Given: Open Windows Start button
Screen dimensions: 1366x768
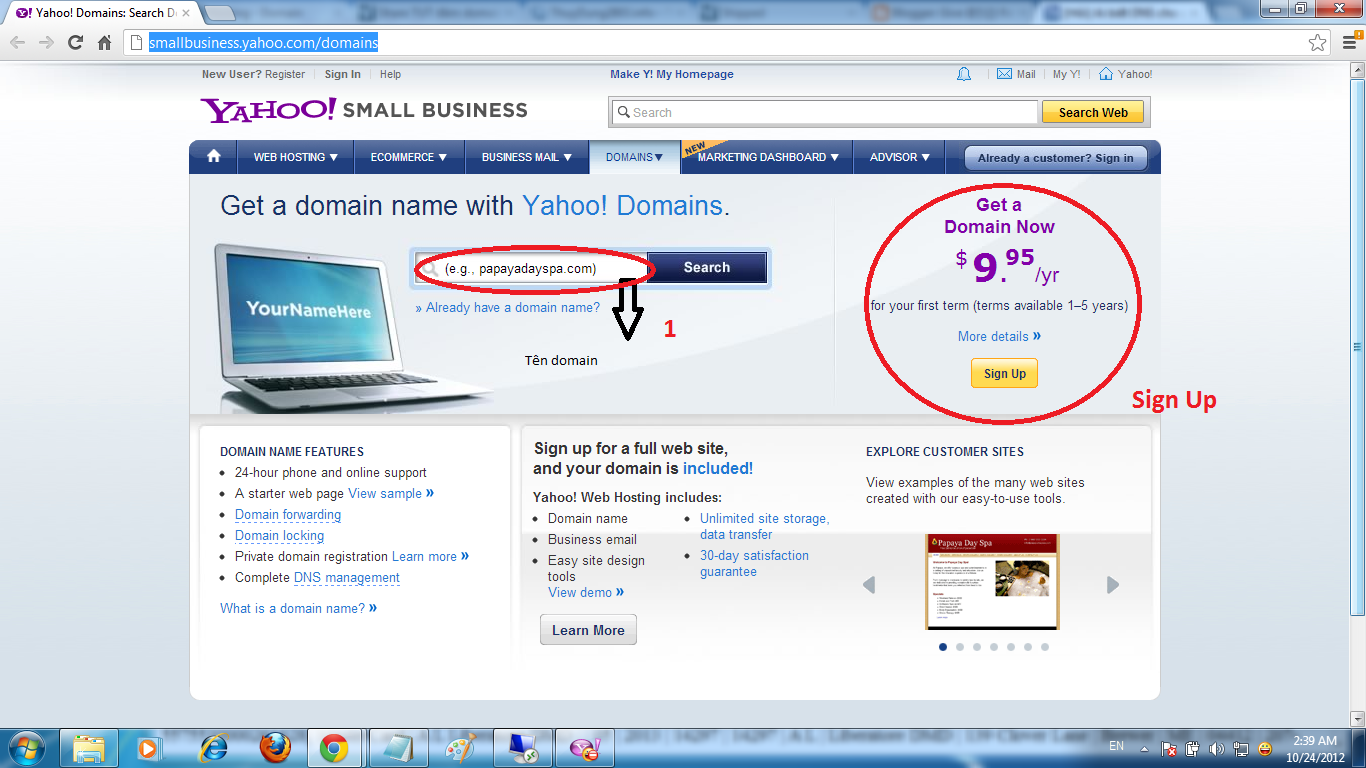Looking at the screenshot, I should pos(27,748).
